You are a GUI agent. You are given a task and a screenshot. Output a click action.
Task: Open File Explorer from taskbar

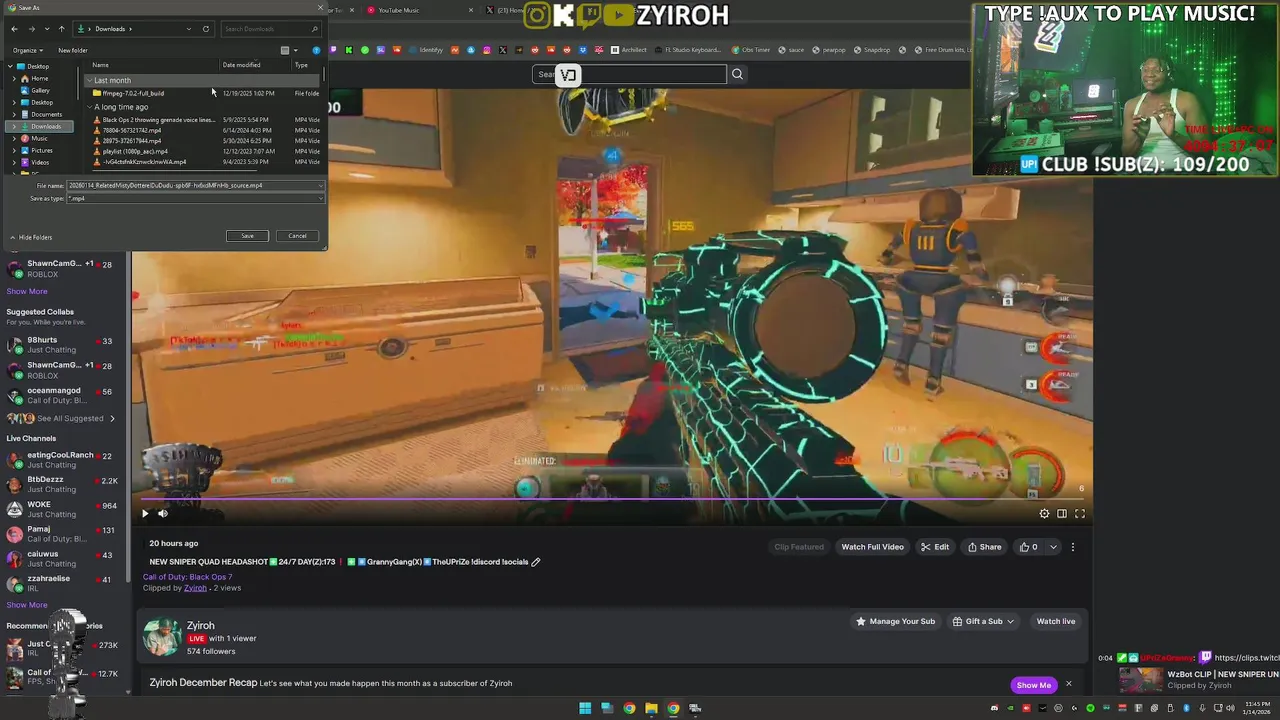(x=651, y=709)
